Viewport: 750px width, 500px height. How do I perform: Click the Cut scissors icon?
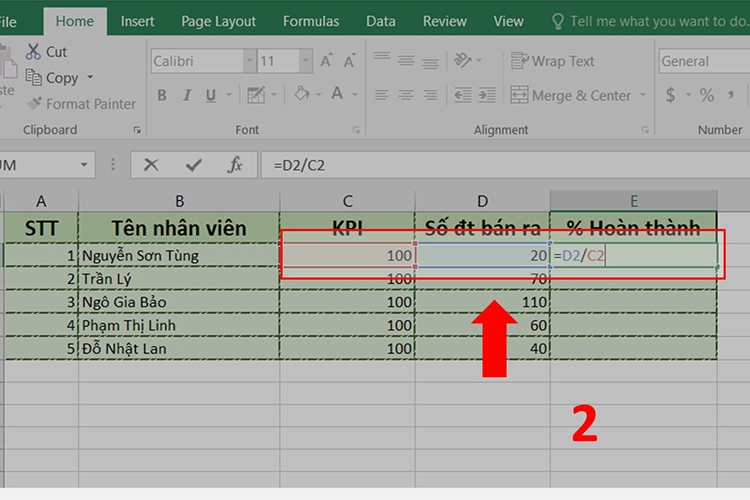click(33, 52)
